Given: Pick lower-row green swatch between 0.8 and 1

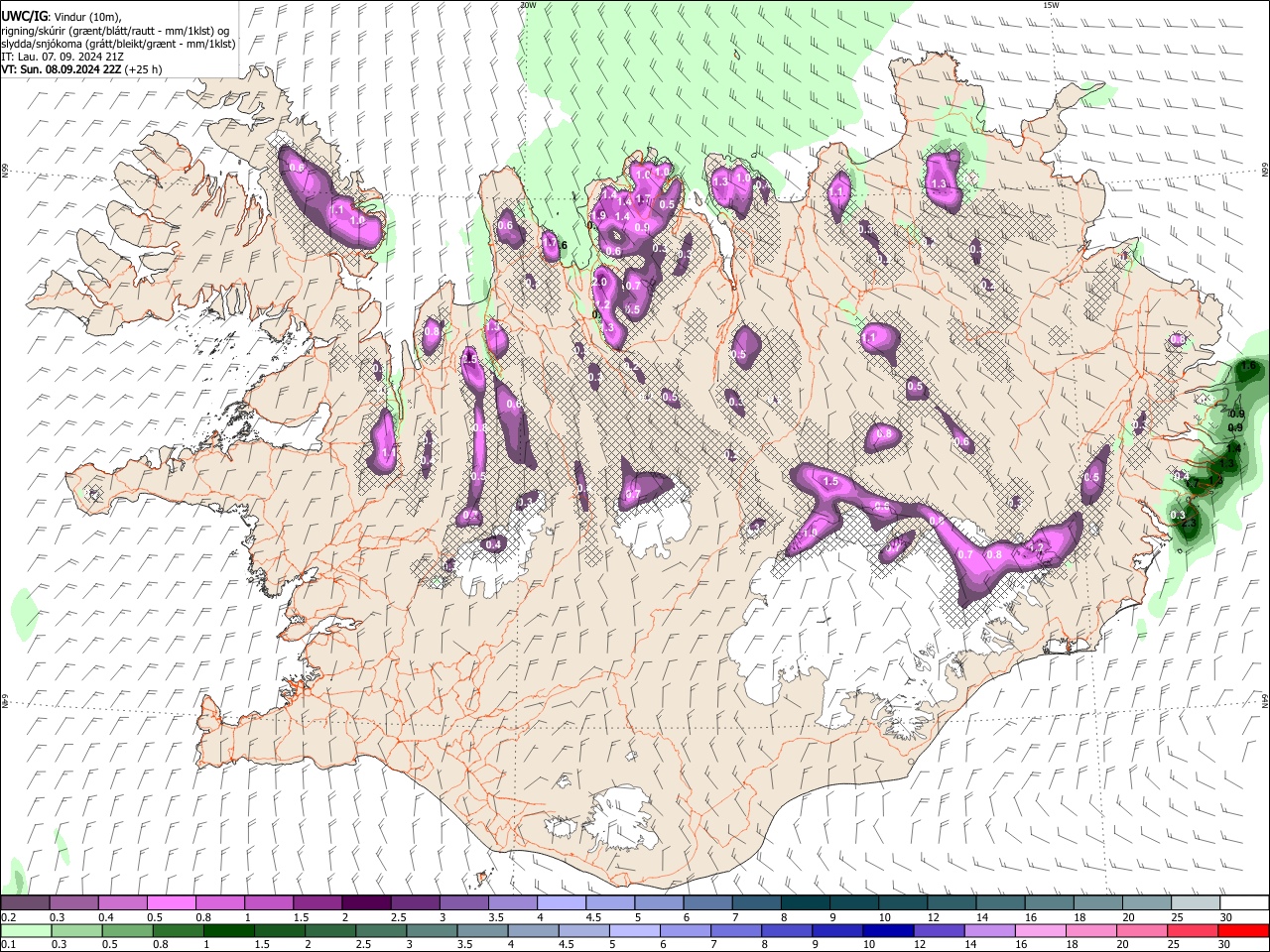Looking at the screenshot, I should point(178,930).
